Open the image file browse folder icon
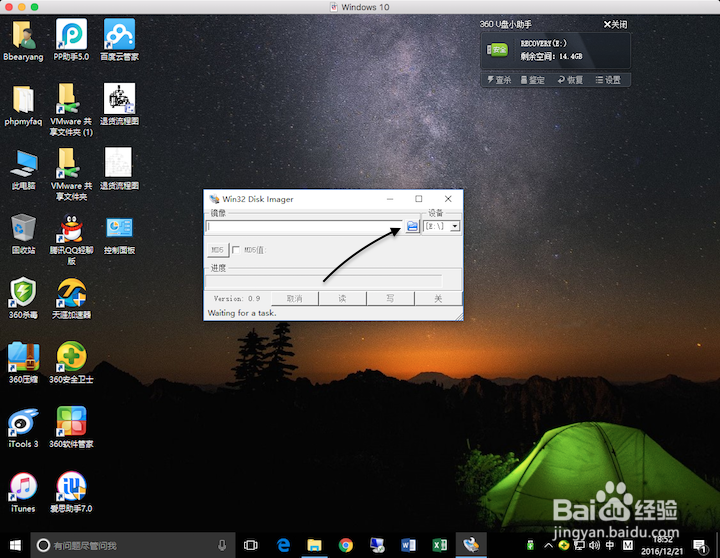Image resolution: width=720 pixels, height=558 pixels. [412, 226]
